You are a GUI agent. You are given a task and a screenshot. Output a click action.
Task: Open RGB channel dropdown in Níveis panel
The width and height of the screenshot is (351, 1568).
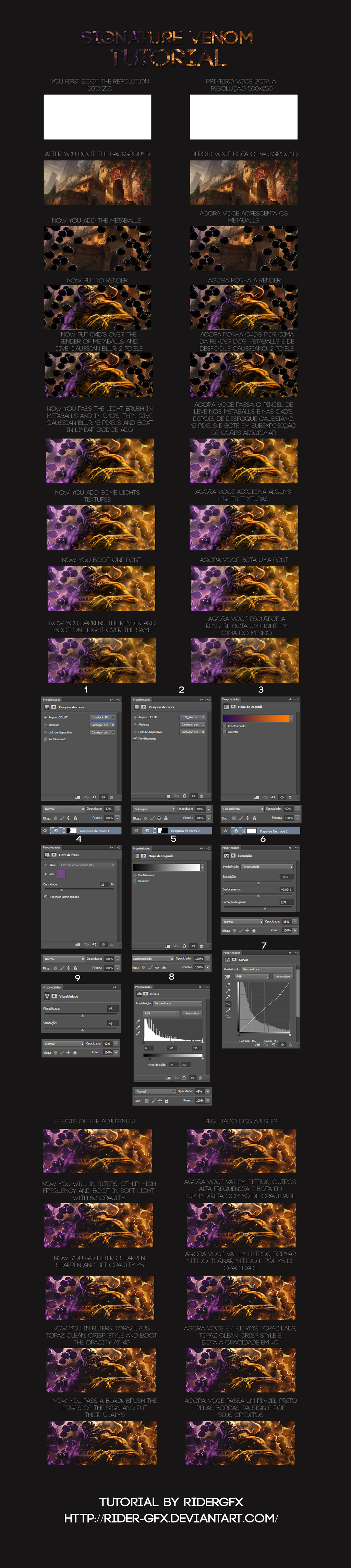click(161, 1014)
